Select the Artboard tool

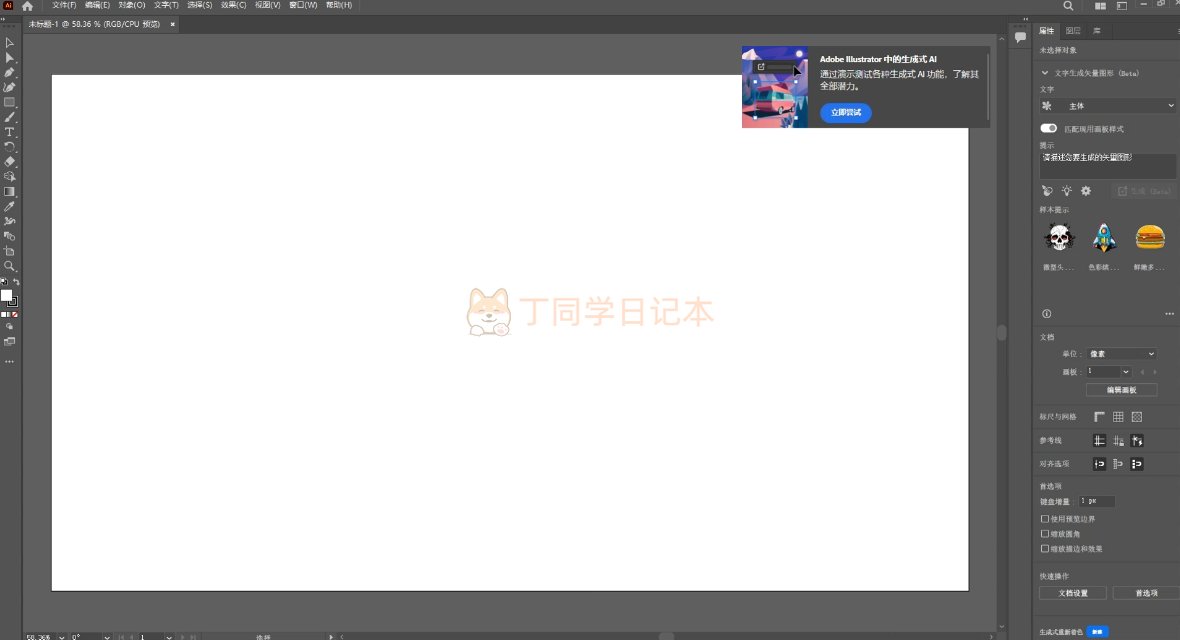tap(9, 251)
